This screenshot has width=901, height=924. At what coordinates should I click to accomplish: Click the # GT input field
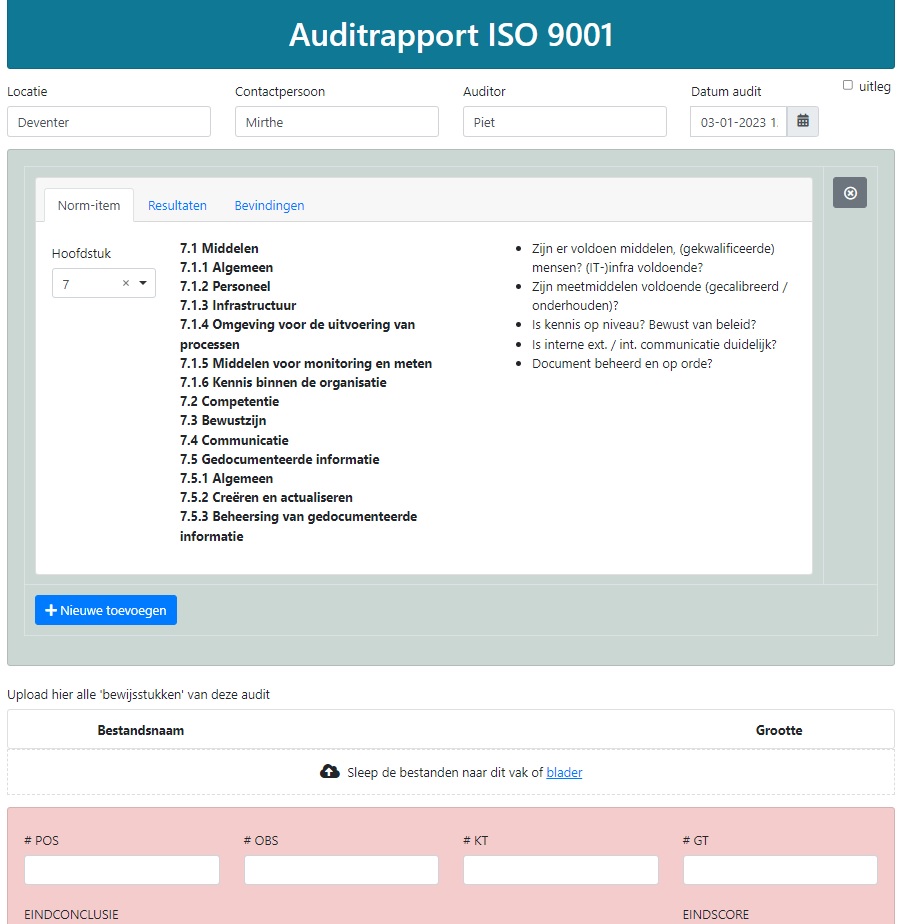tap(779, 869)
